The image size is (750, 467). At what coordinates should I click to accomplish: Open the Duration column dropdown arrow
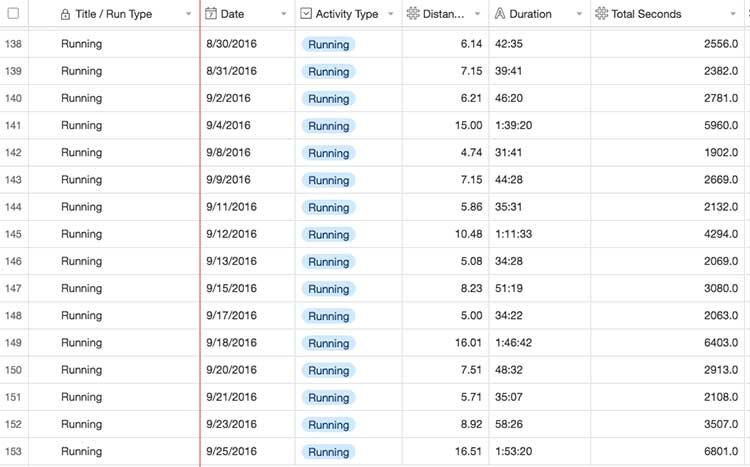tap(578, 15)
